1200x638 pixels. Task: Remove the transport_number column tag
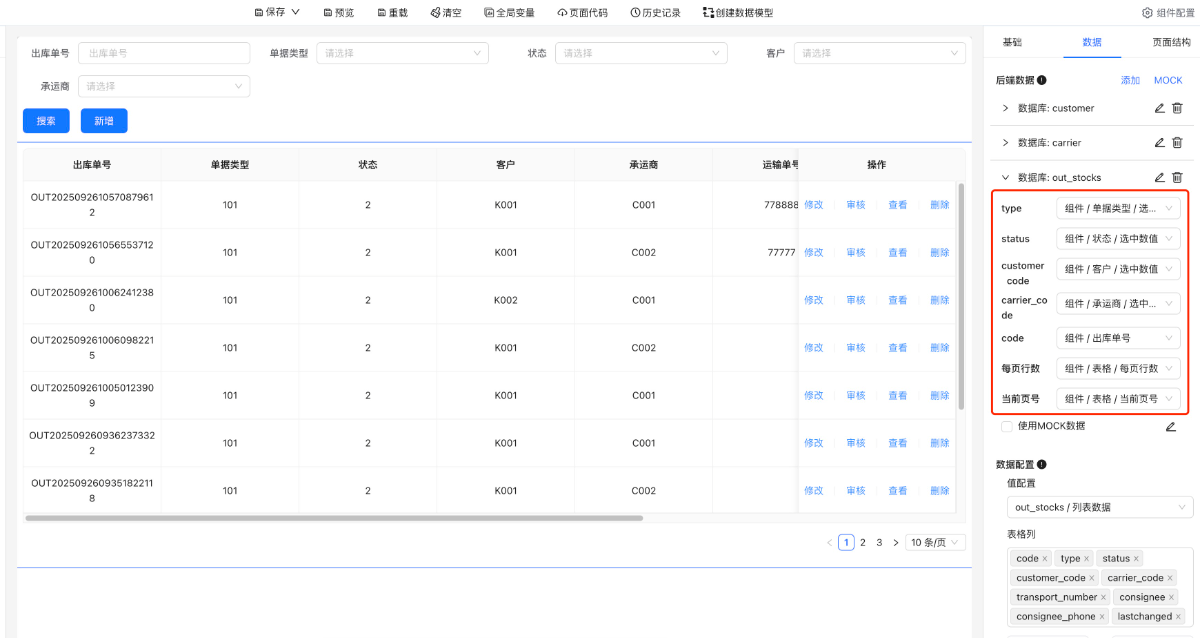click(1103, 597)
